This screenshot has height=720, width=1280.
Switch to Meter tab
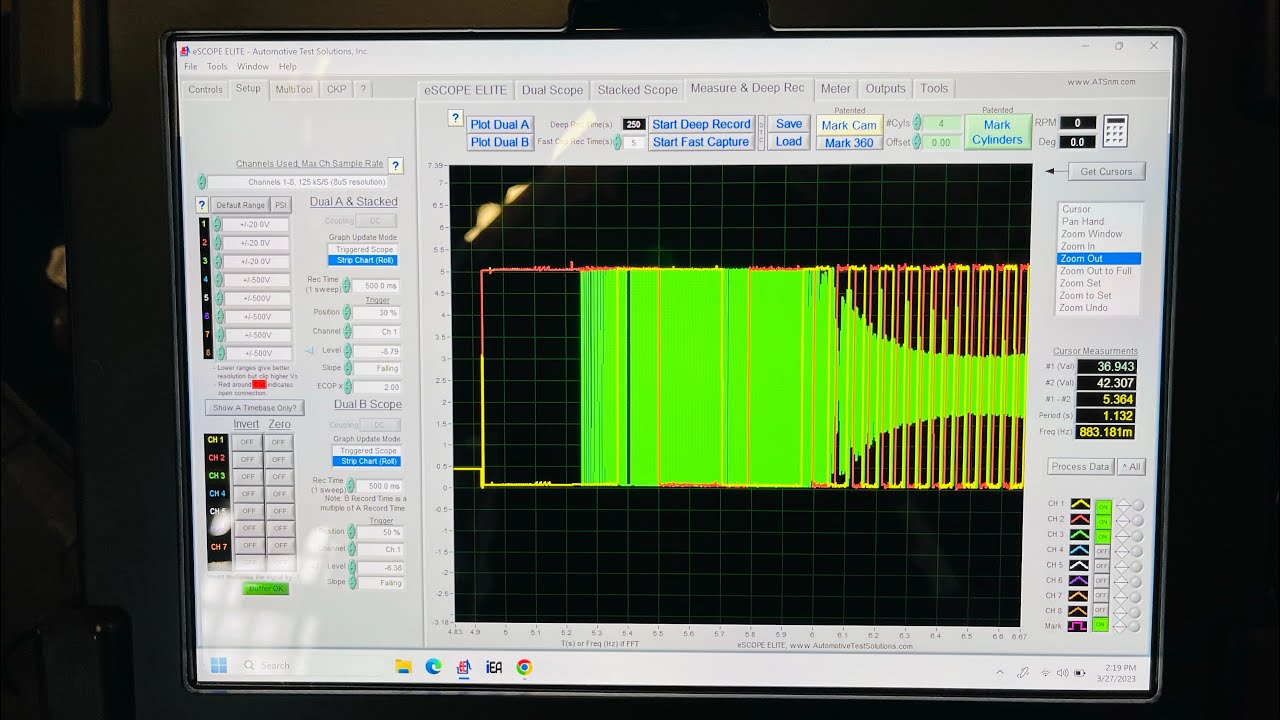click(836, 88)
